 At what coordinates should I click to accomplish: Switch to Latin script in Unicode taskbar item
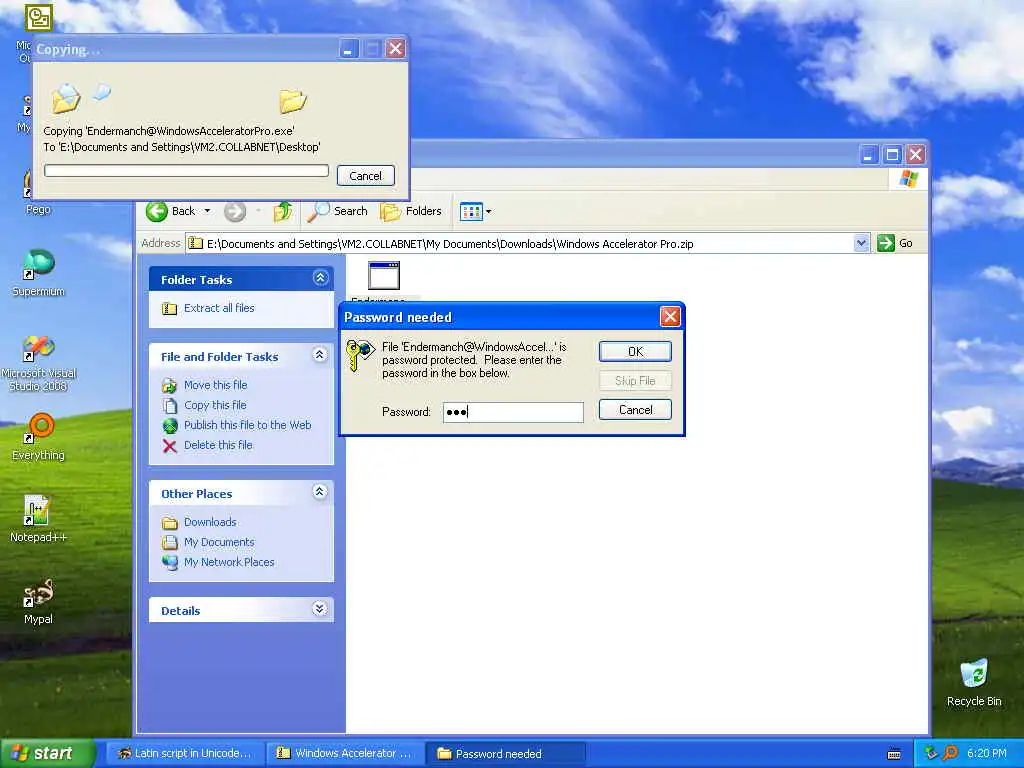185,754
